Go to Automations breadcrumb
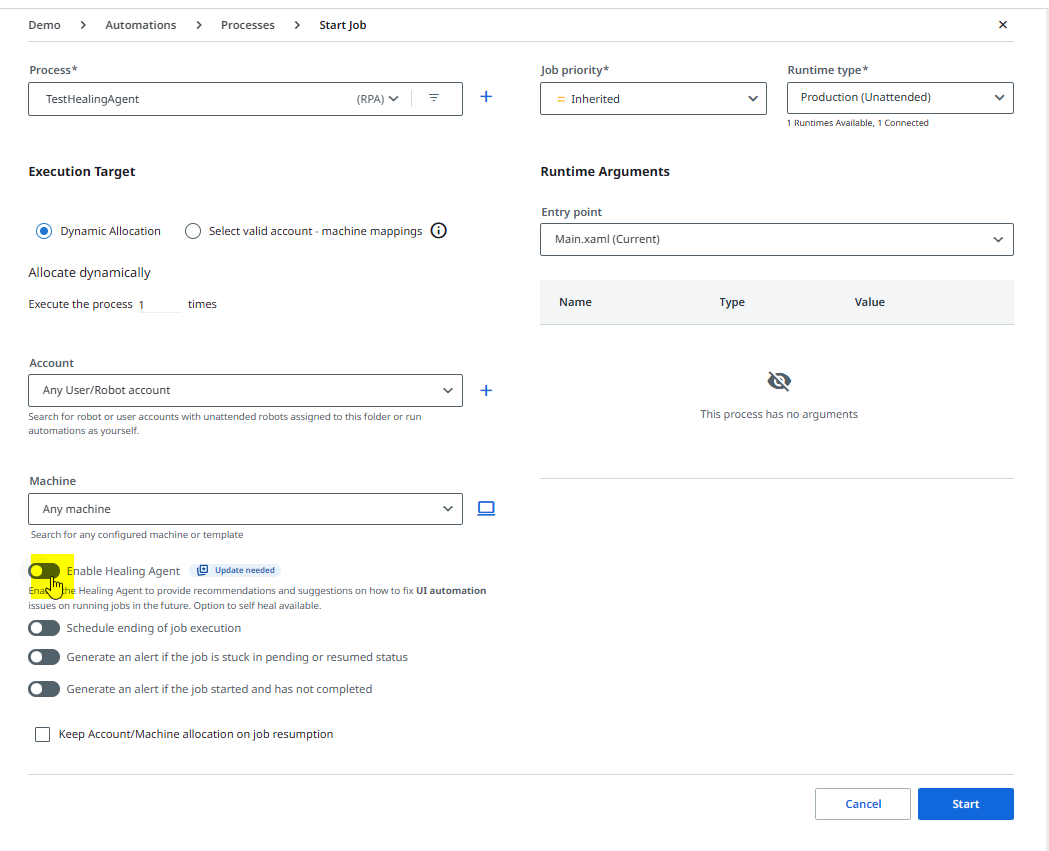Viewport: 1049px width, 851px height. pyautogui.click(x=140, y=25)
